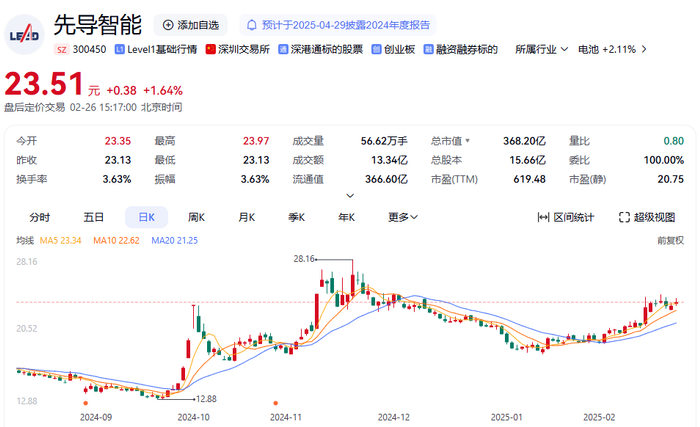Click the 28.16 high price annotation
The image size is (700, 427).
tap(304, 259)
